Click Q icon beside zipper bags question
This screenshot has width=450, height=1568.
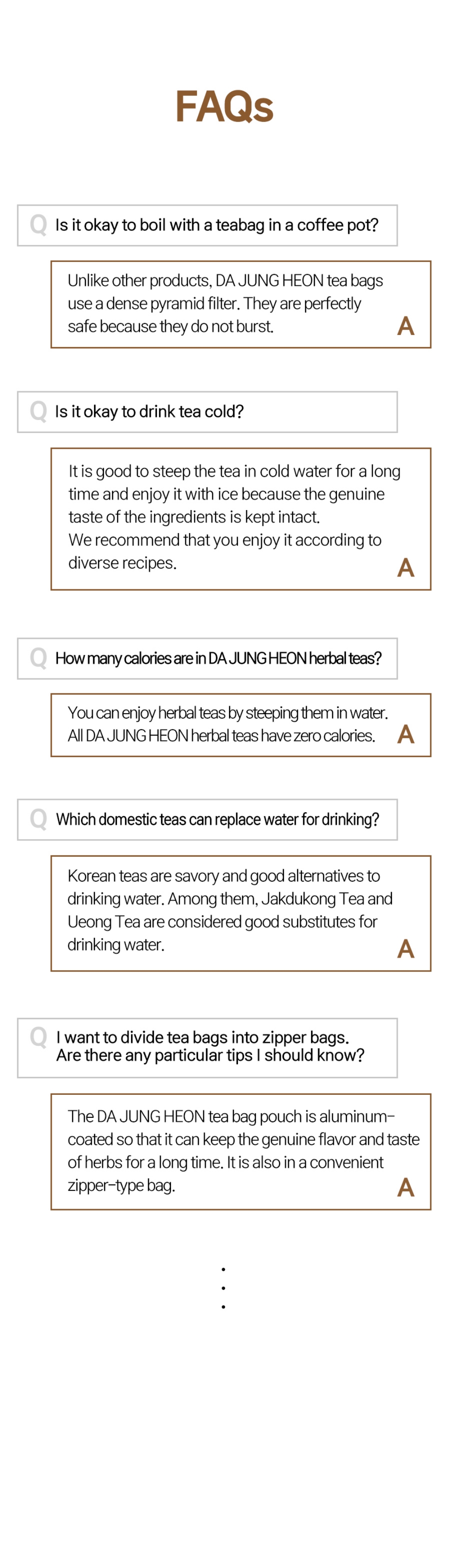point(38,1037)
